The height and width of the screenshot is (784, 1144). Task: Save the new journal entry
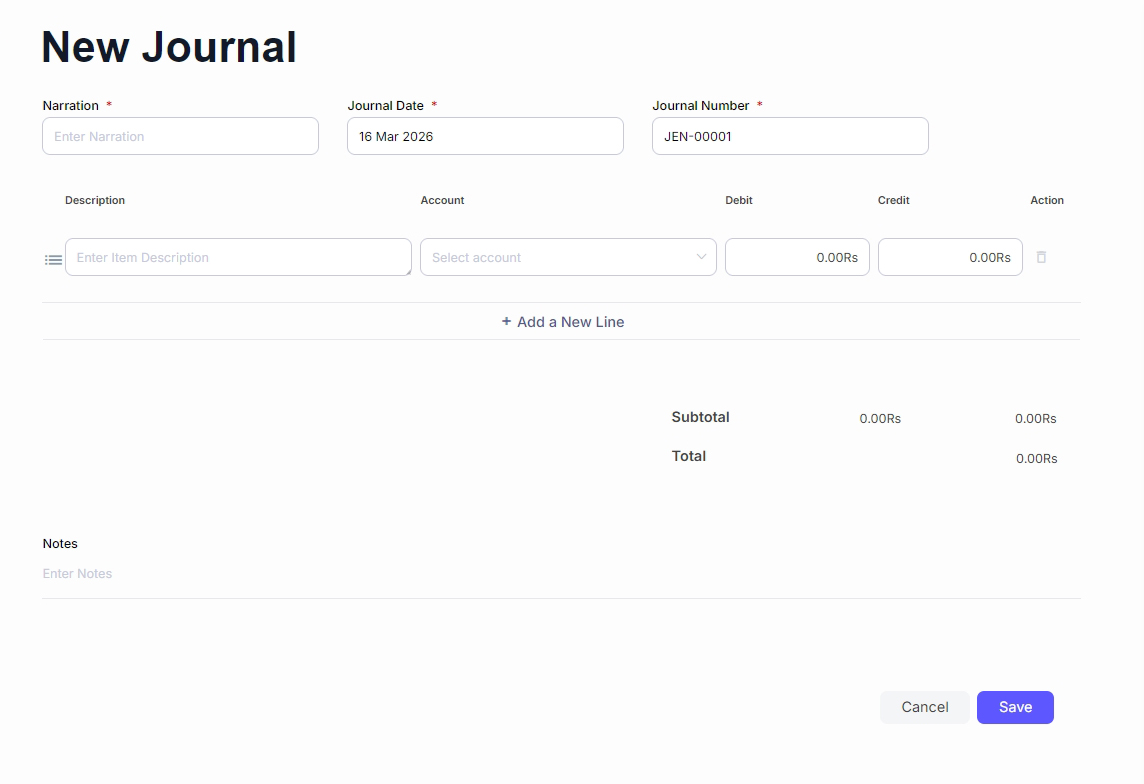coord(1015,707)
